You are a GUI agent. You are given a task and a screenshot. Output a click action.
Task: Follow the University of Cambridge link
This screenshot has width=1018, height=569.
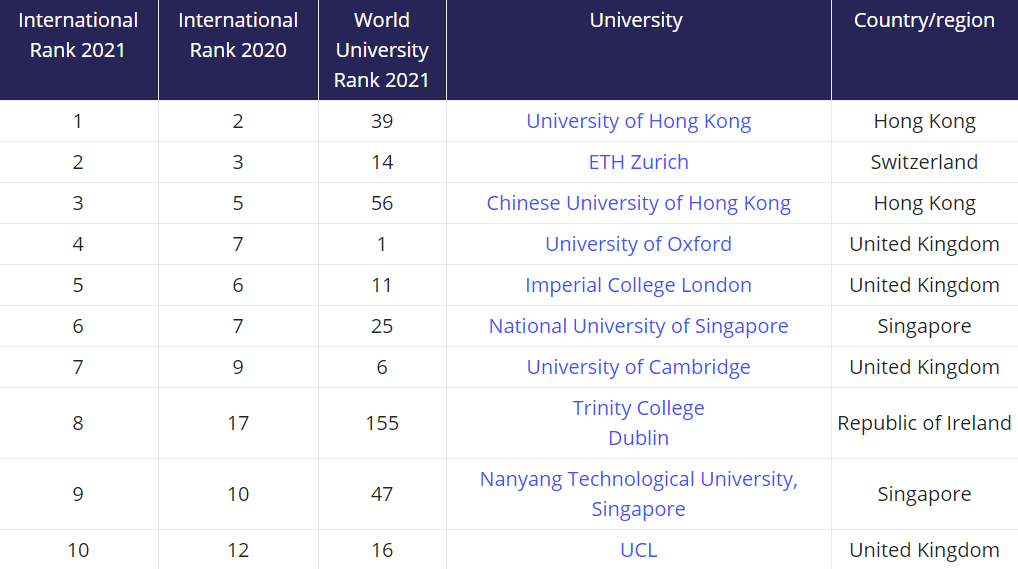click(x=638, y=367)
